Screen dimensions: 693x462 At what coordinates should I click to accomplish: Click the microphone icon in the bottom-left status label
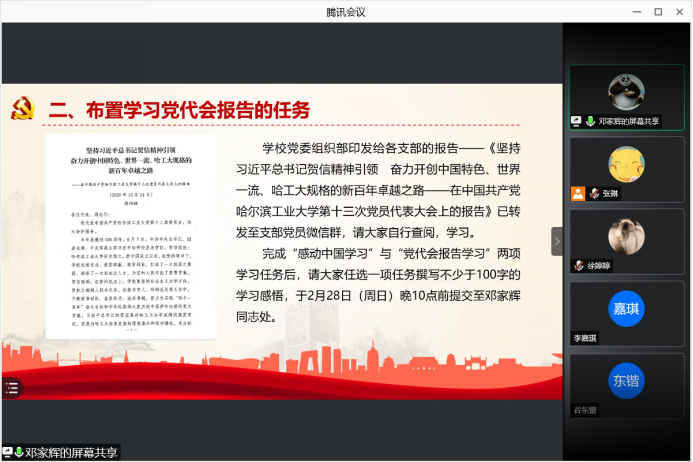(18, 453)
